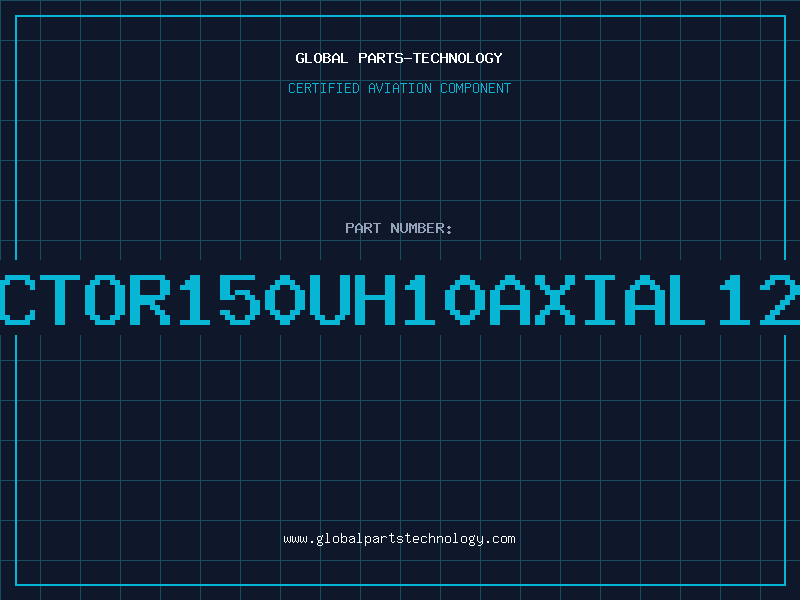
Task: Click the large part number text 'CTOR150UH10AXIAL12'
Action: point(400,299)
